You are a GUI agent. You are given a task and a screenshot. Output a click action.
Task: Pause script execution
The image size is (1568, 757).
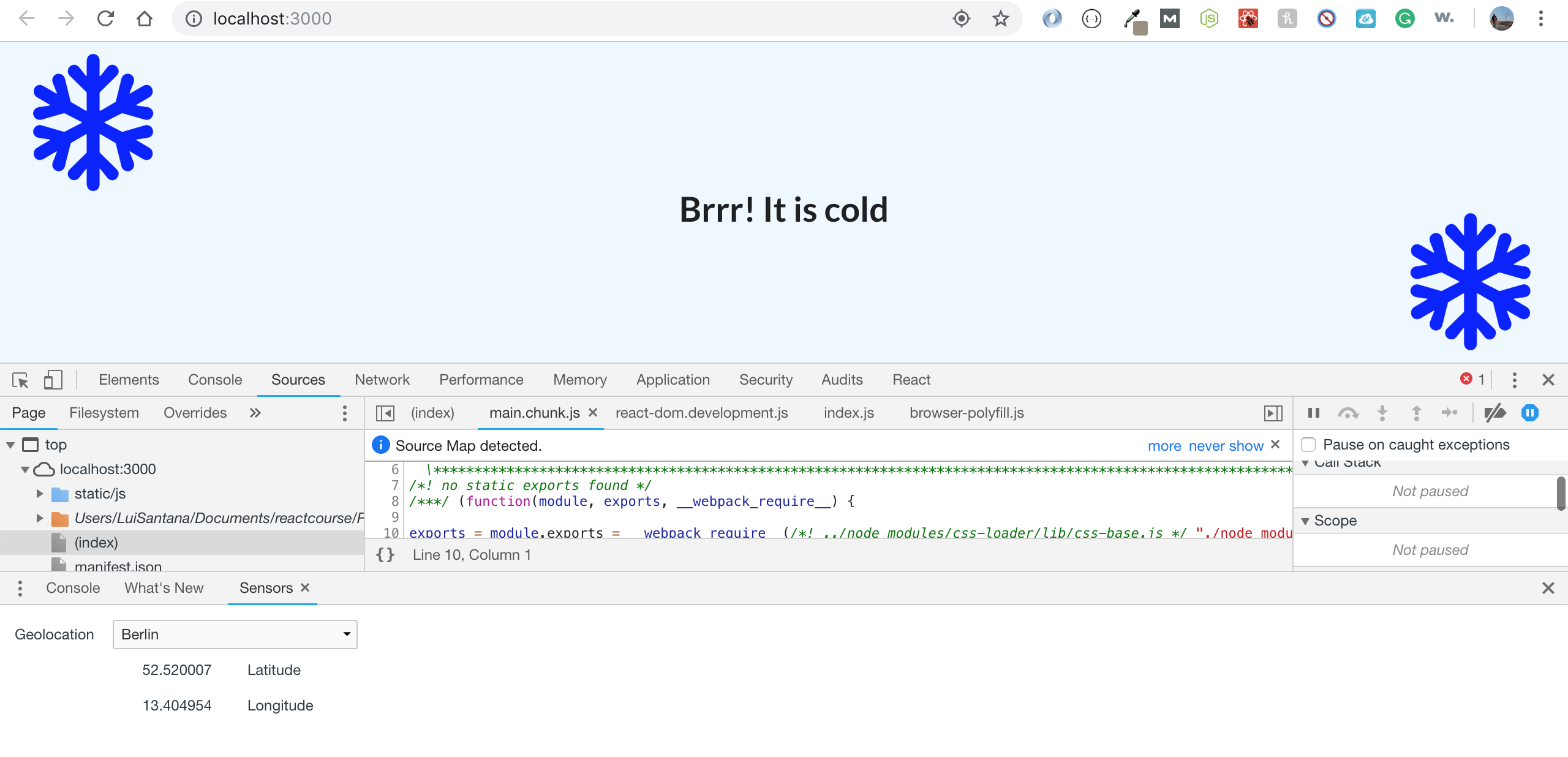coord(1313,413)
